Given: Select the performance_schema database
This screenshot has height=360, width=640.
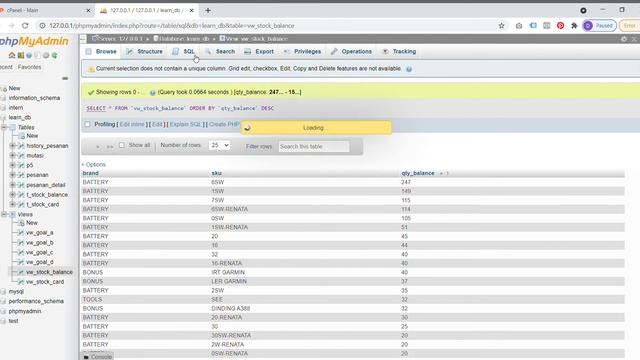Looking at the screenshot, I should click(36, 301).
